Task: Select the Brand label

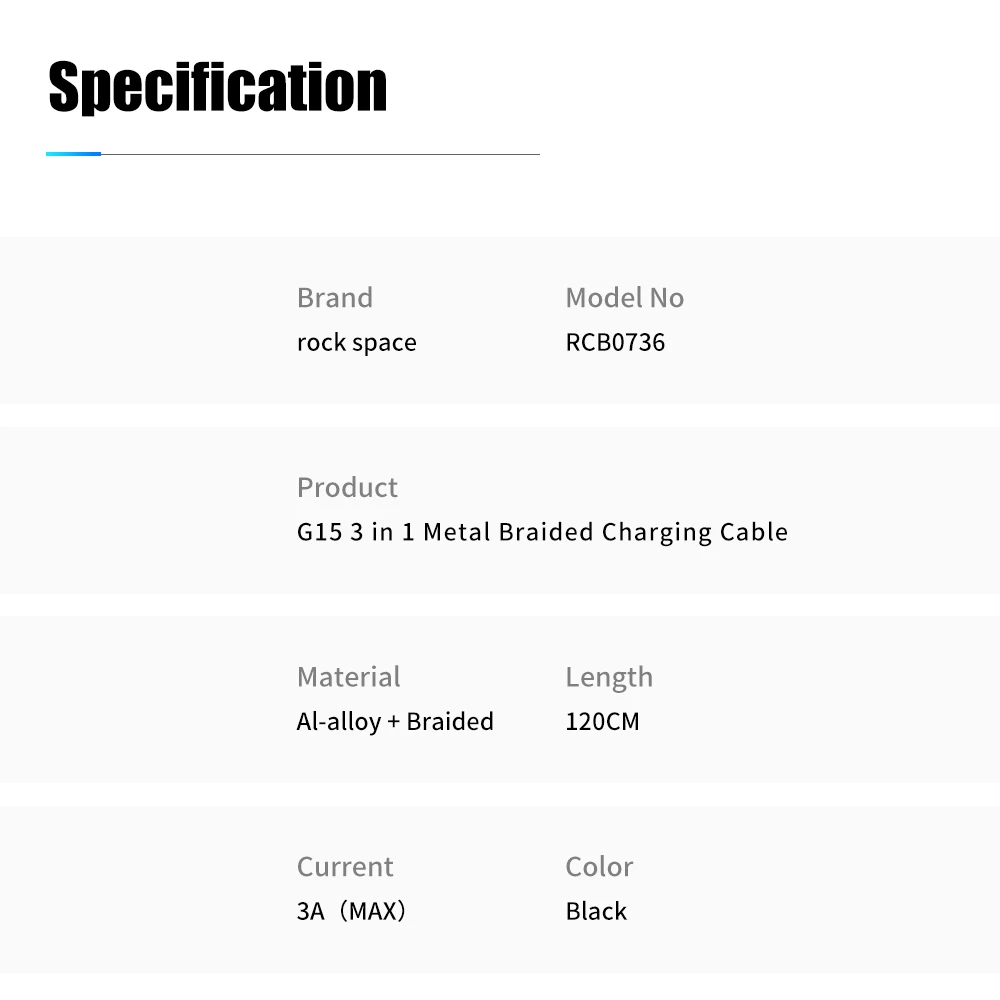Action: 335,298
